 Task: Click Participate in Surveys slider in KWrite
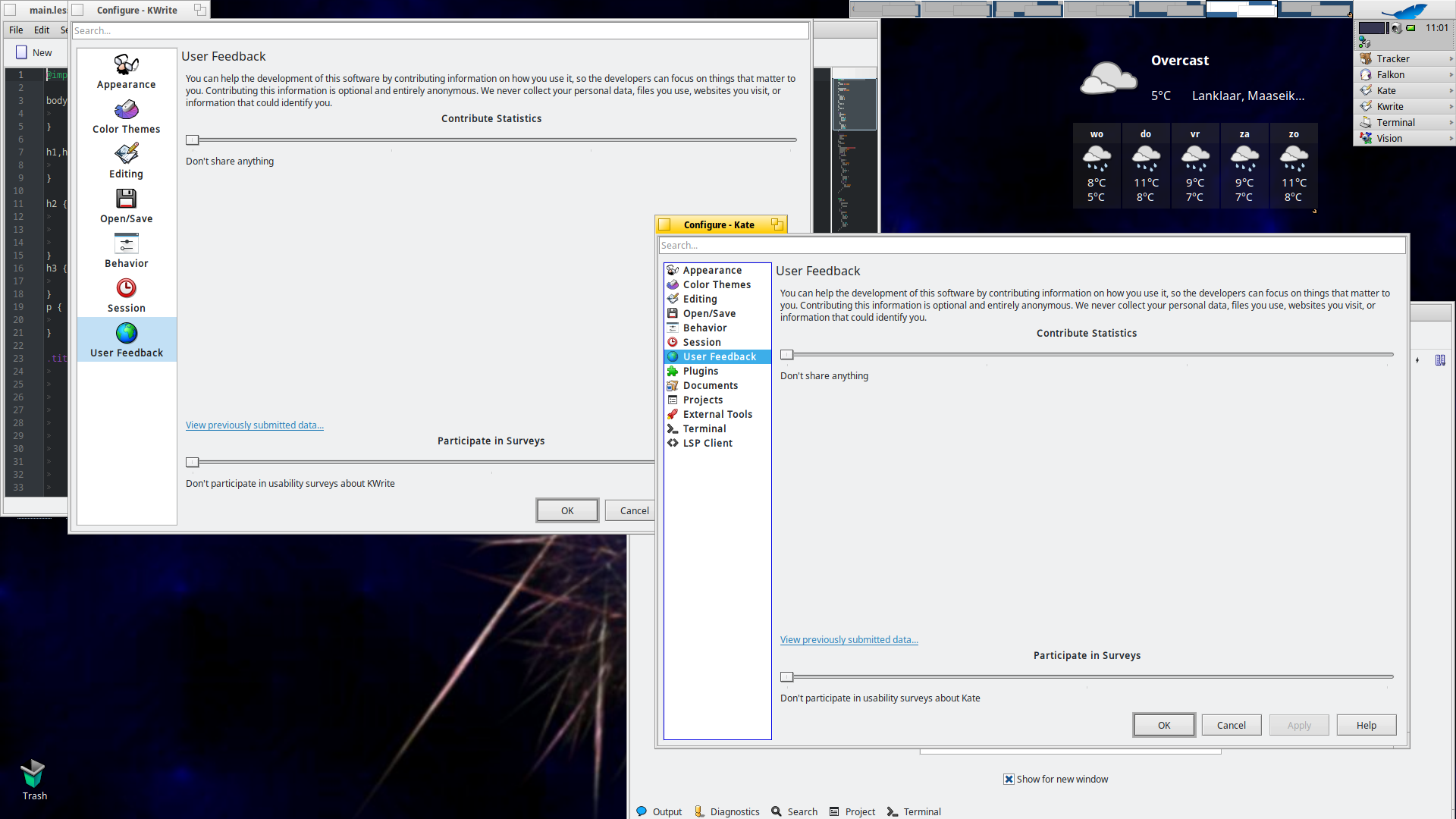[x=420, y=462]
